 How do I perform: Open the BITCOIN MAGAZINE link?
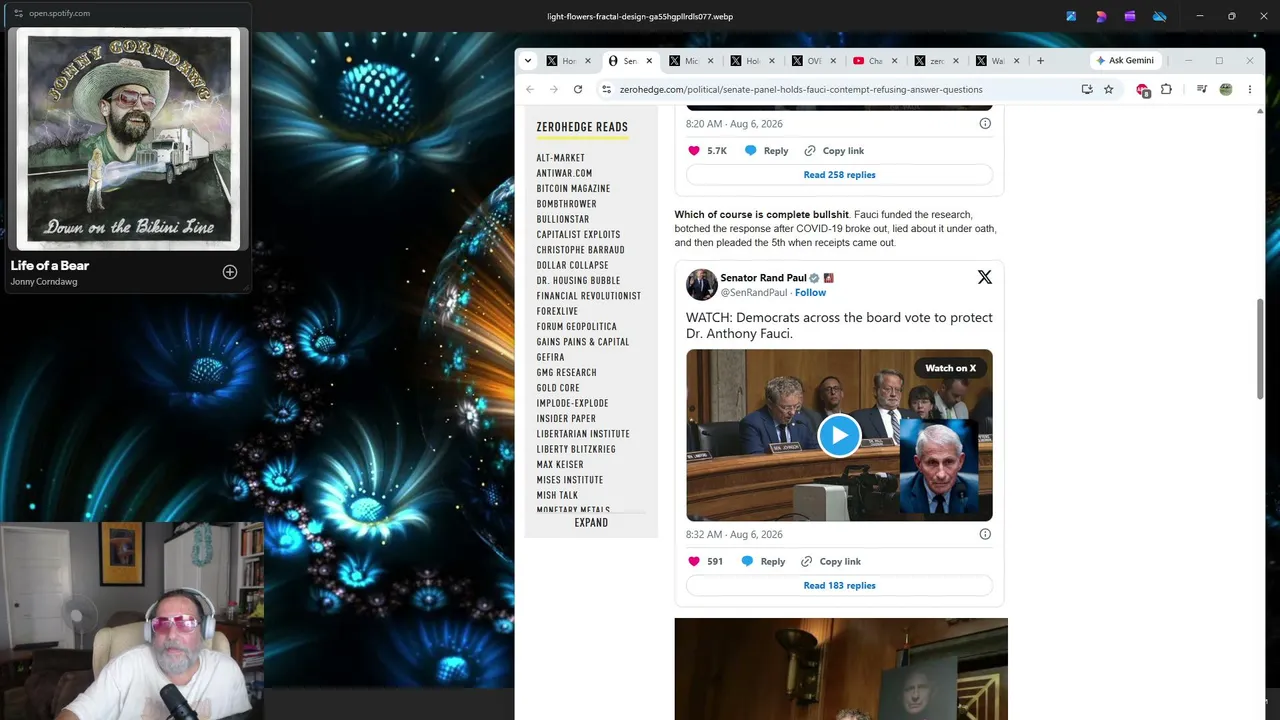coord(573,189)
